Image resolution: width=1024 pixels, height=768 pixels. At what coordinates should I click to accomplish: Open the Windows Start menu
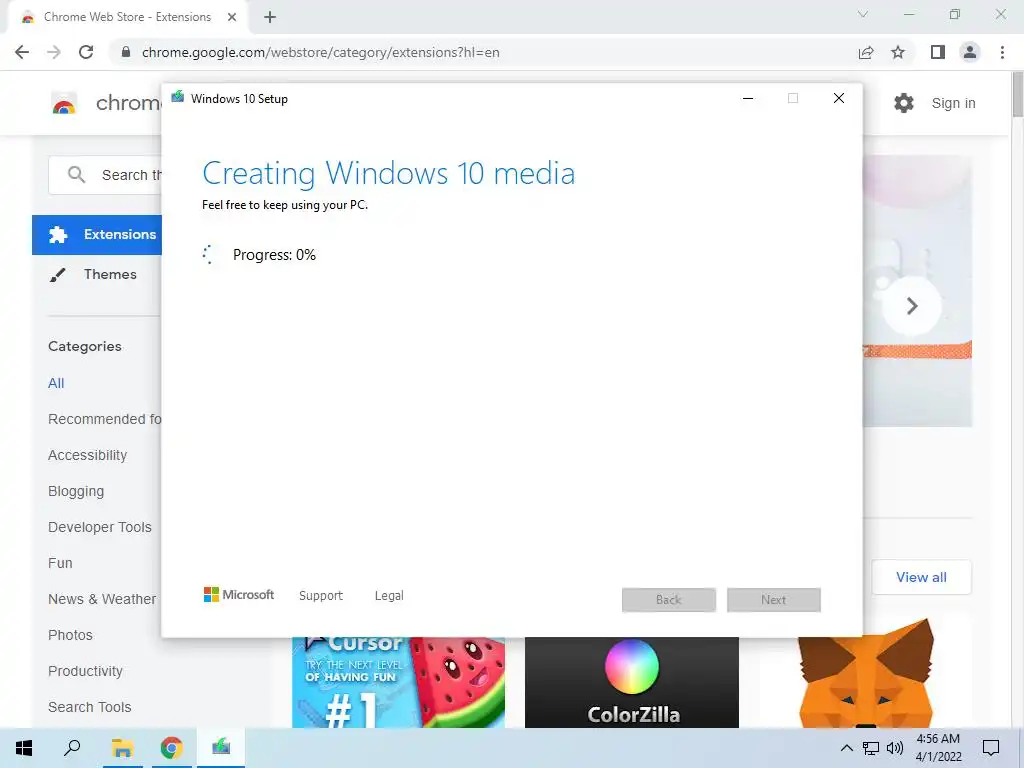coord(24,748)
